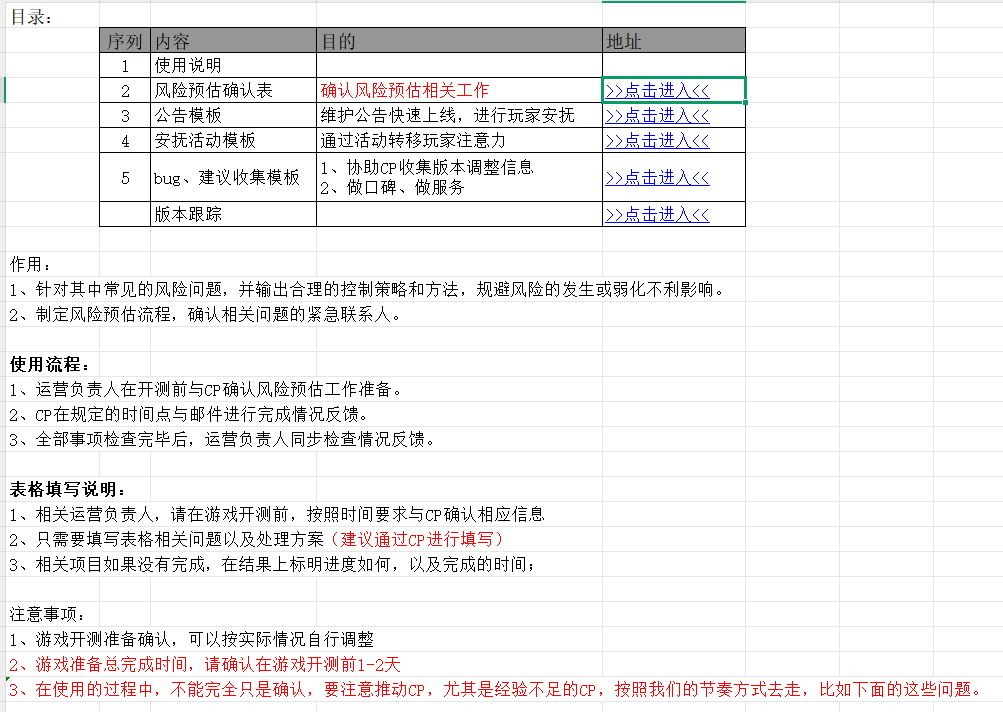Select the 通过活动转移玩家注意力 cell
The width and height of the screenshot is (1003, 712).
tap(459, 140)
